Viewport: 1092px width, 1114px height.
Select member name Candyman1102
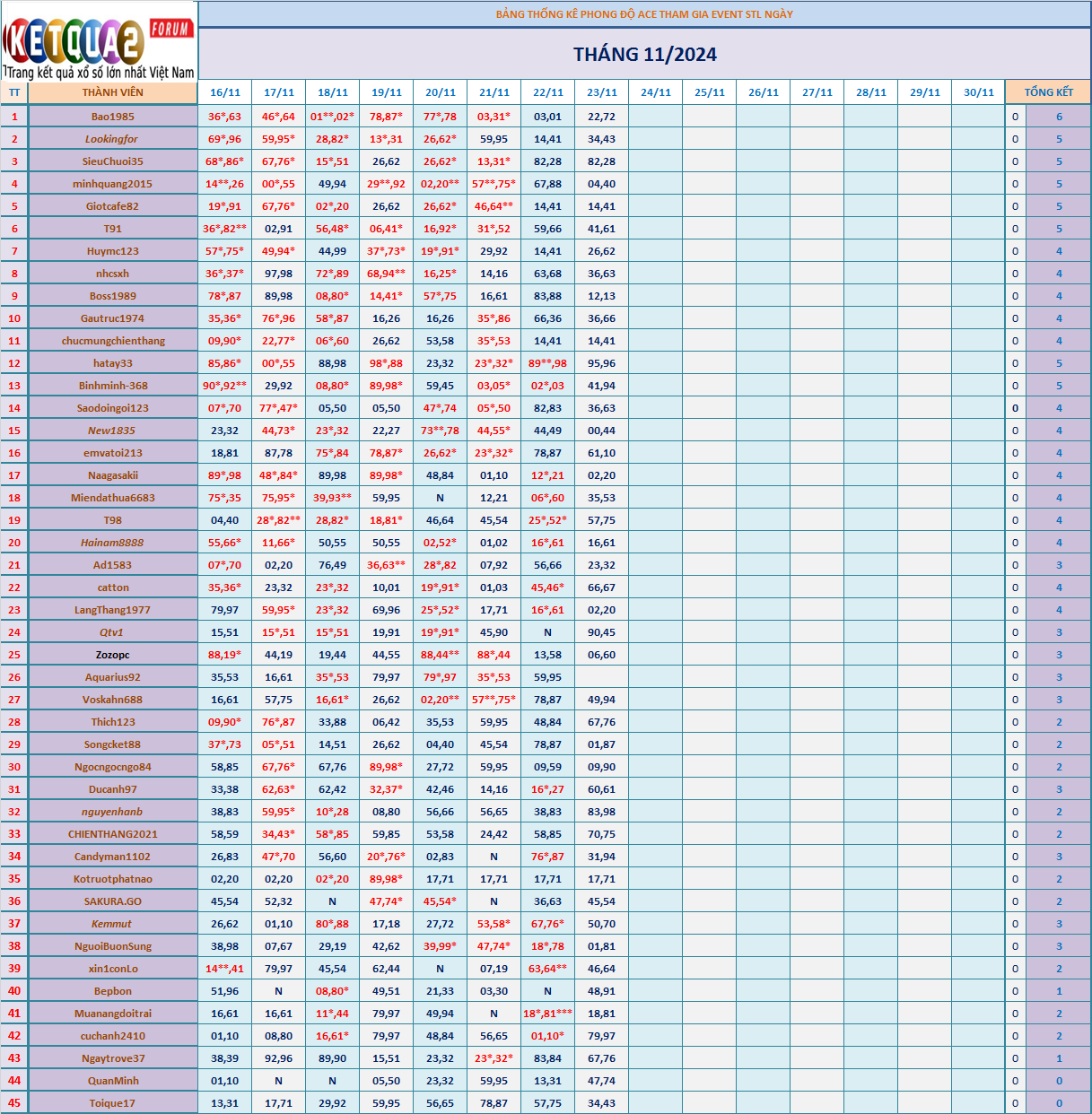point(113,857)
